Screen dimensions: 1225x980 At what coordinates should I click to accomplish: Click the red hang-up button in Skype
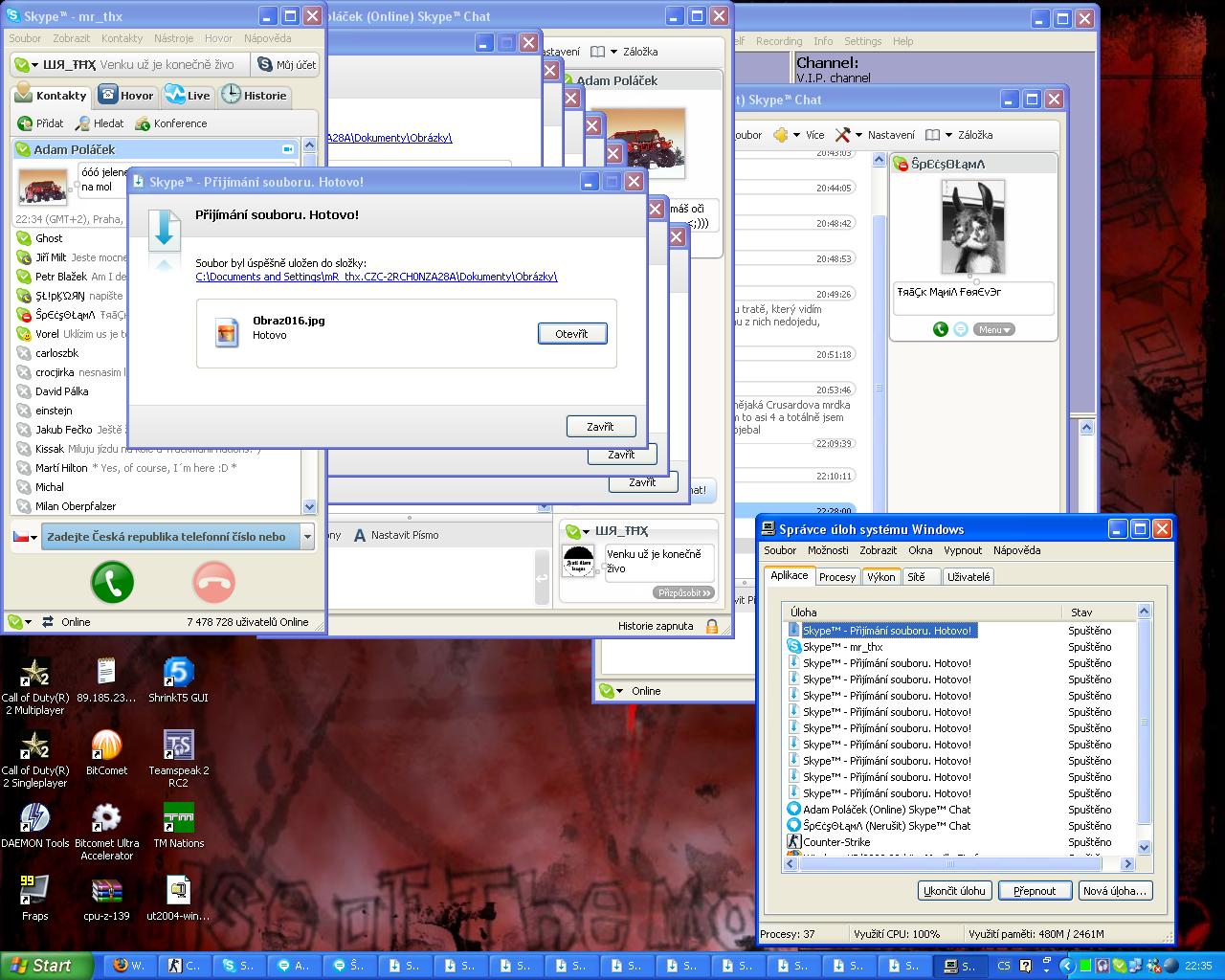coord(213,581)
